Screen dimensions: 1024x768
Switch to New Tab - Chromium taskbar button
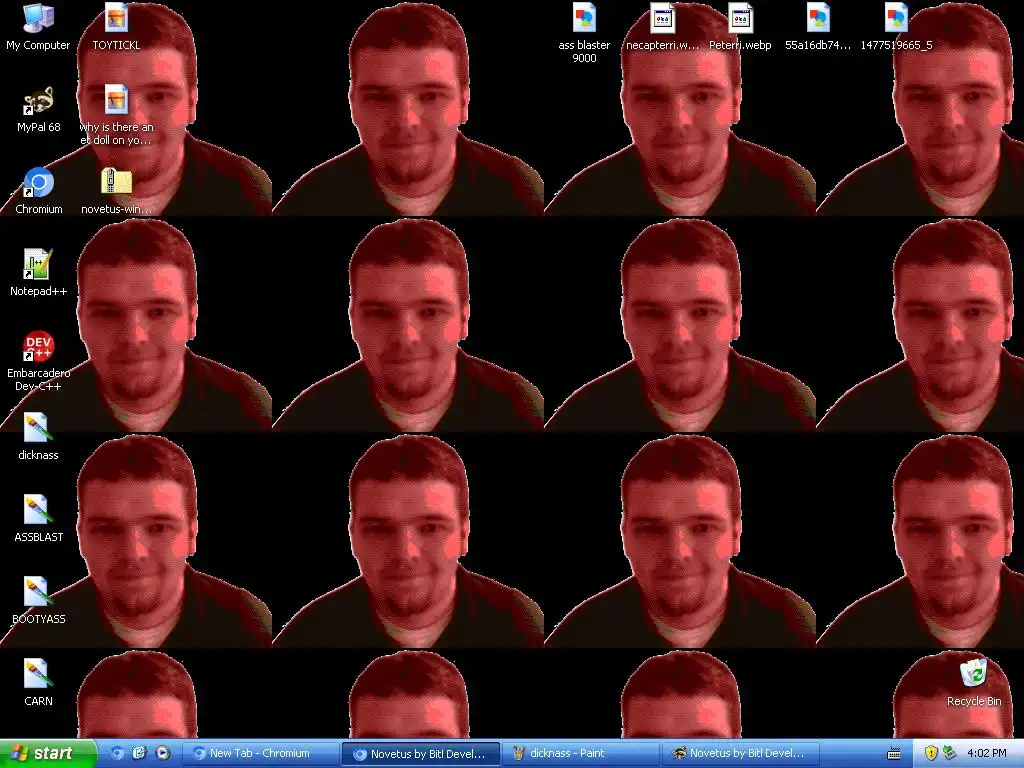pos(260,754)
